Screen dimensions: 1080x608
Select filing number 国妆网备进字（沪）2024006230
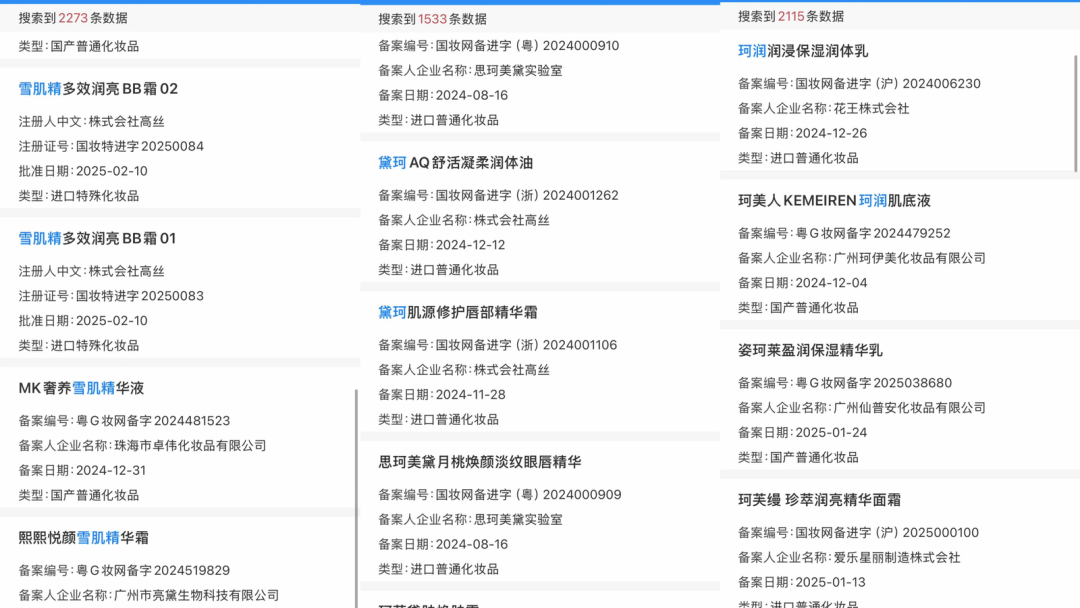click(888, 83)
